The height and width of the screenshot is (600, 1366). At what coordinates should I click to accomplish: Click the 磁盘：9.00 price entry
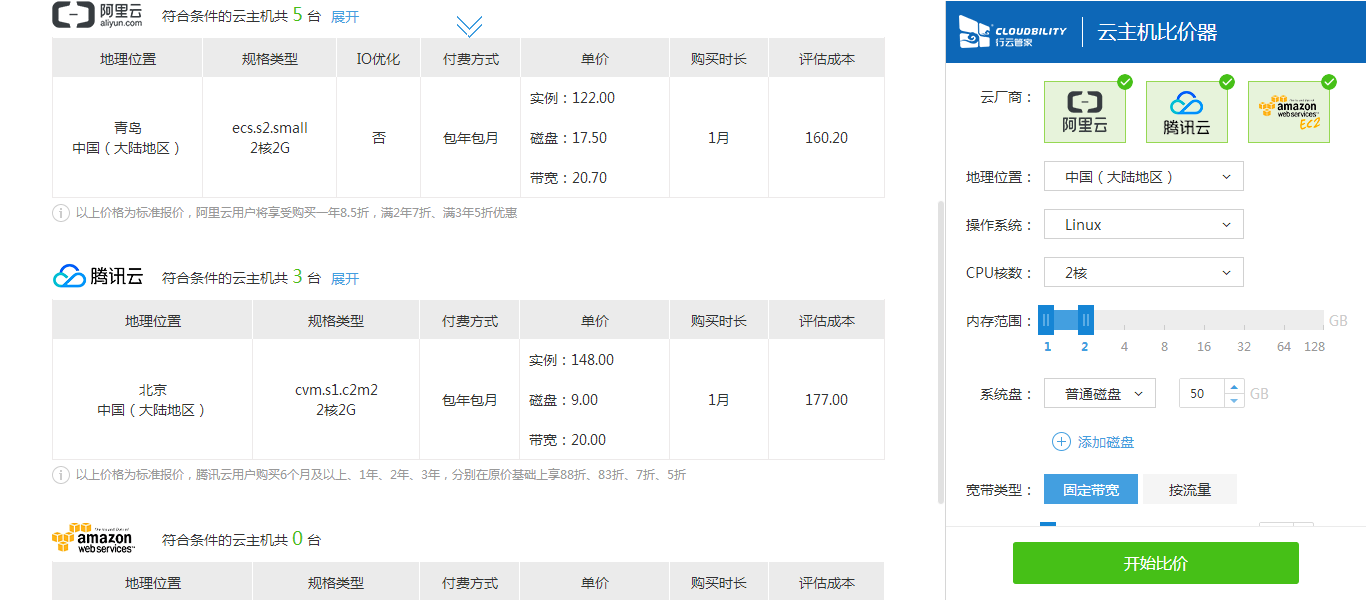[564, 400]
